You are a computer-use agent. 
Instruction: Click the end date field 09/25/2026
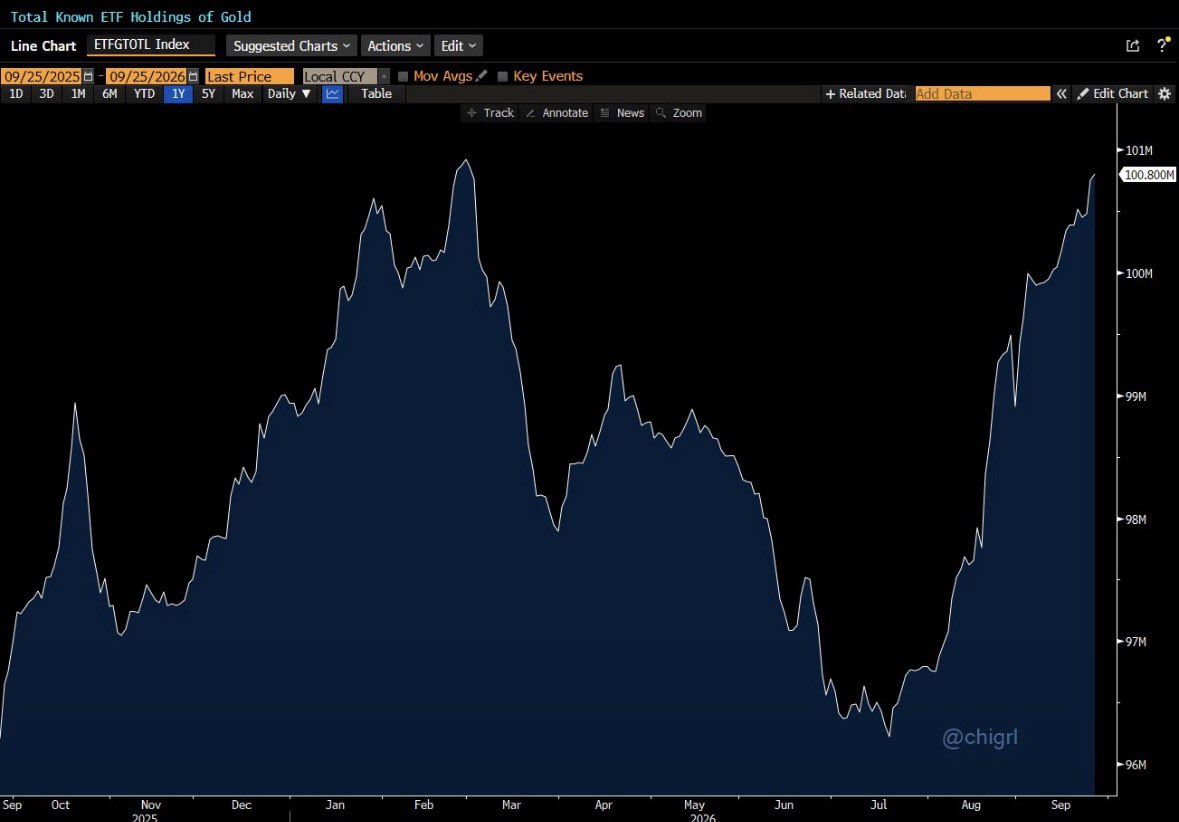(x=147, y=76)
